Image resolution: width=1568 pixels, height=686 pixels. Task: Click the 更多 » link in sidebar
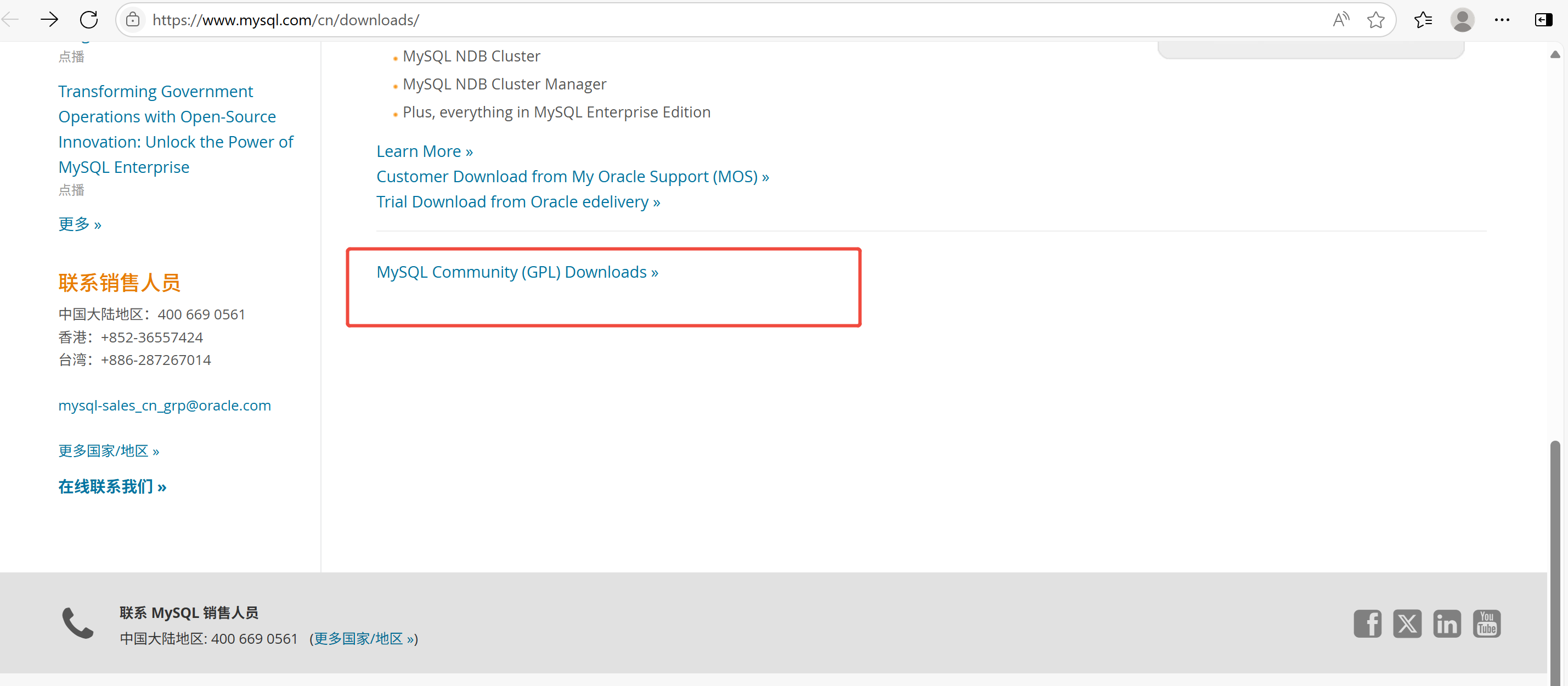coord(80,224)
